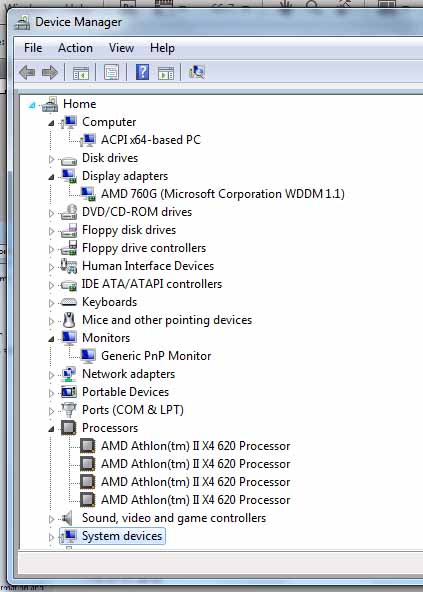Click the Mice and pointing devices icon

pyautogui.click(x=69, y=320)
